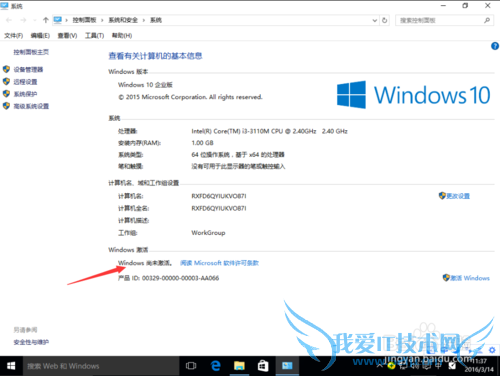Click the shield icon beside Advanced system settings
The image size is (500, 376).
6,106
